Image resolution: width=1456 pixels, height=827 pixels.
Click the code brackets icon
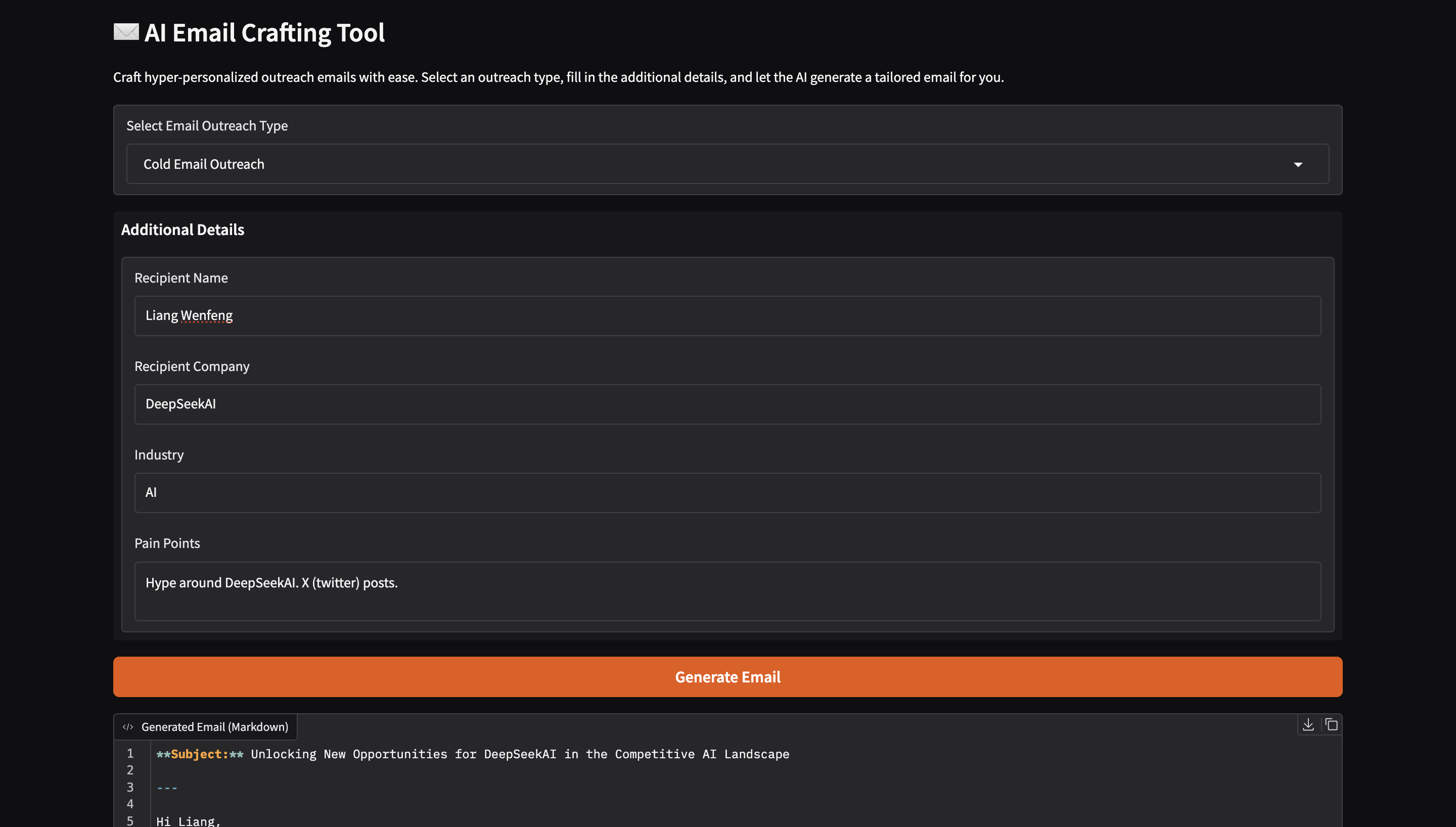point(128,727)
